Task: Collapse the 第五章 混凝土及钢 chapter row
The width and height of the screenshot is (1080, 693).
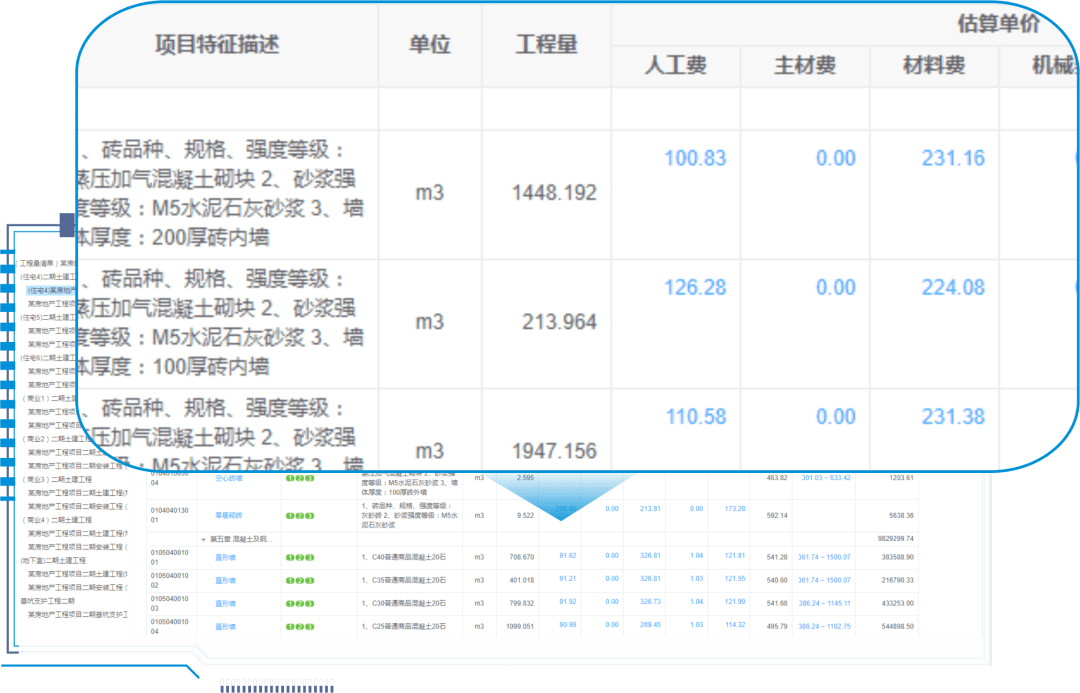Action: pyautogui.click(x=204, y=539)
